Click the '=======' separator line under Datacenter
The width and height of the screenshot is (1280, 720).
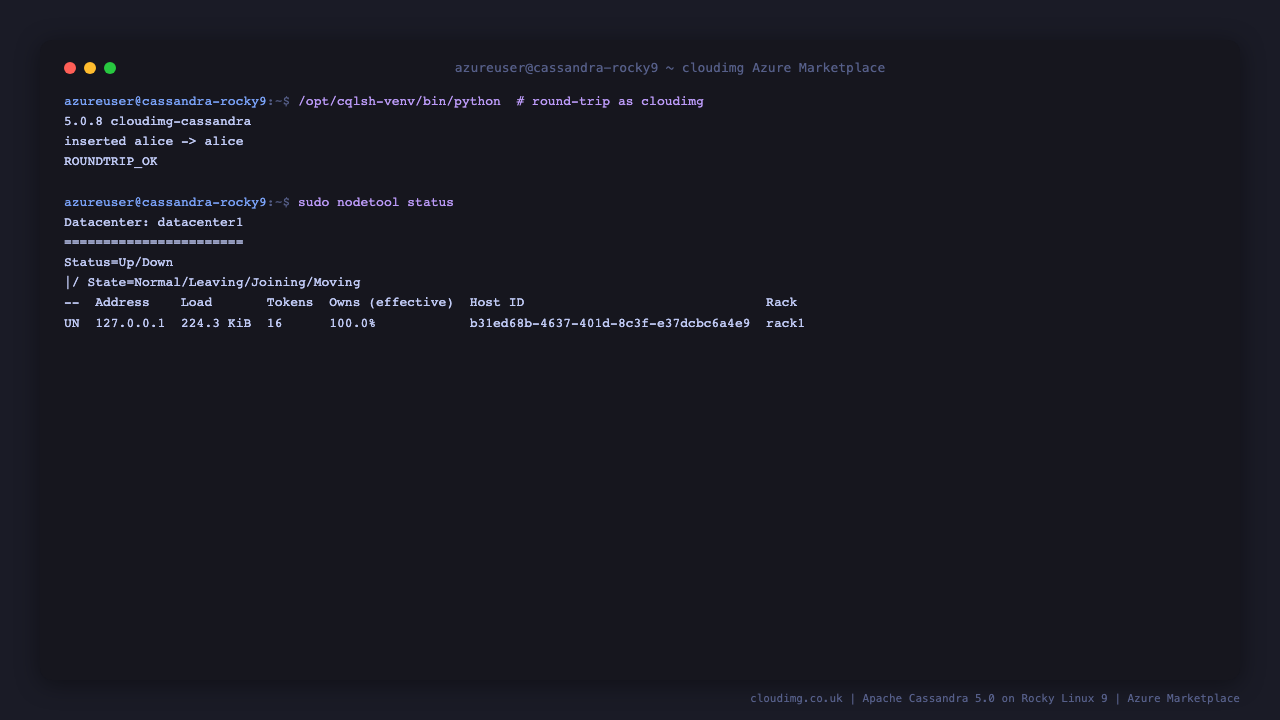coord(154,242)
